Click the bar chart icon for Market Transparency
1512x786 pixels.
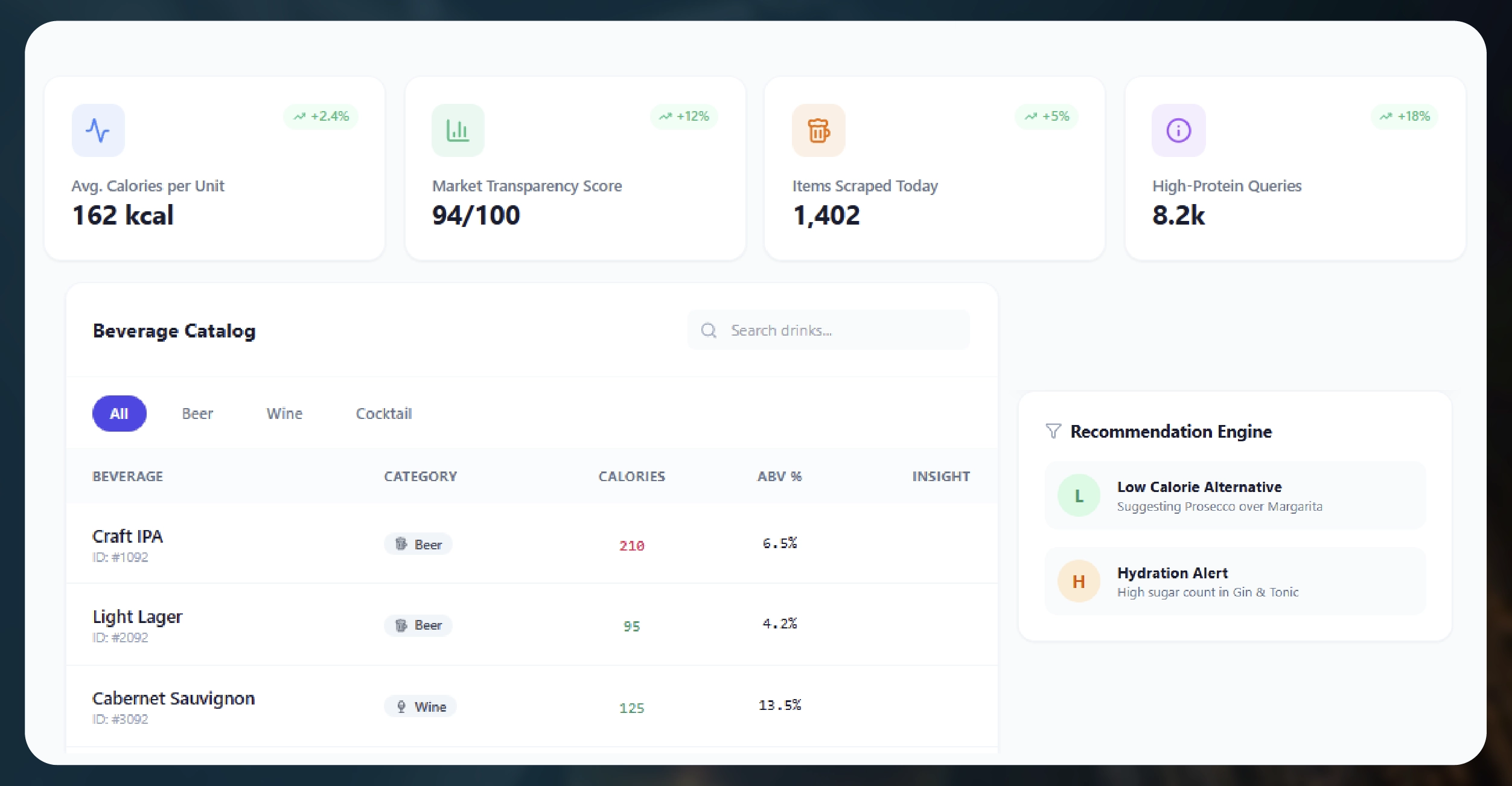(x=458, y=130)
